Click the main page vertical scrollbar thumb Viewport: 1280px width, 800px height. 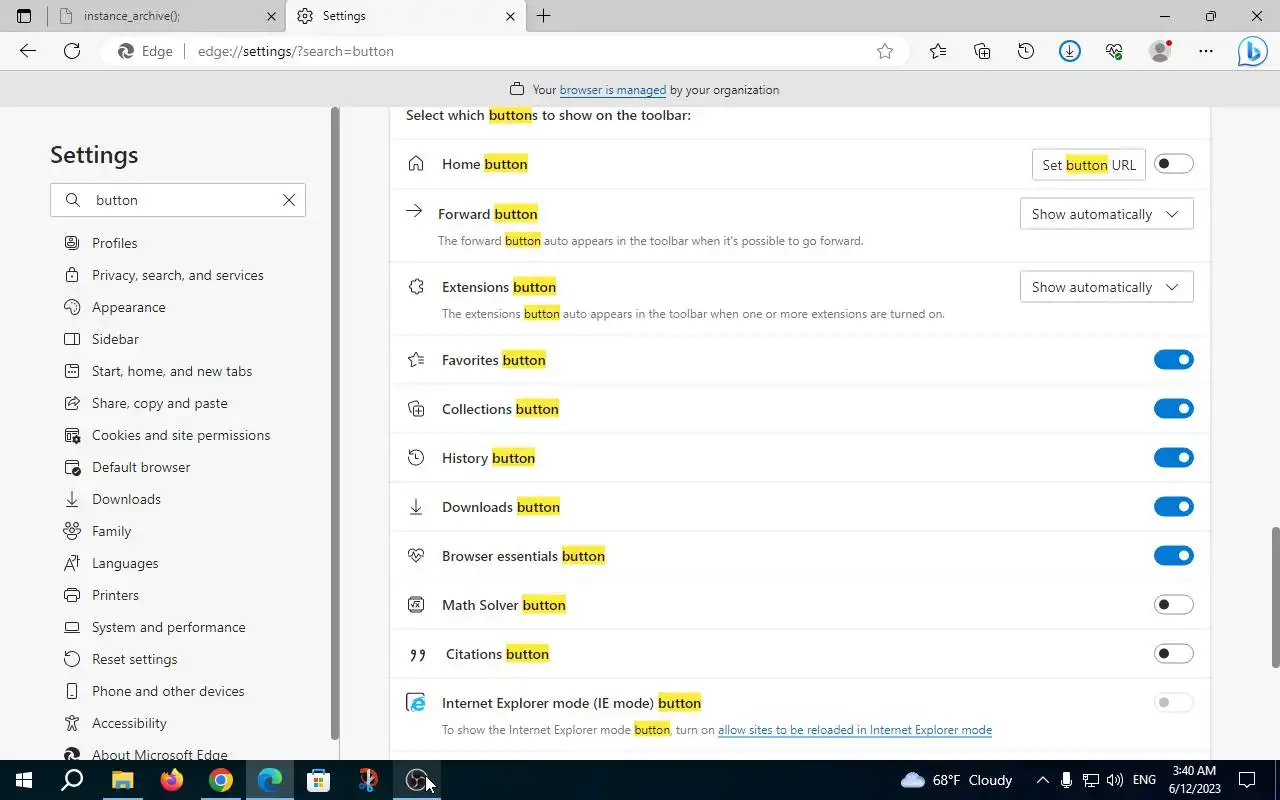point(1275,597)
